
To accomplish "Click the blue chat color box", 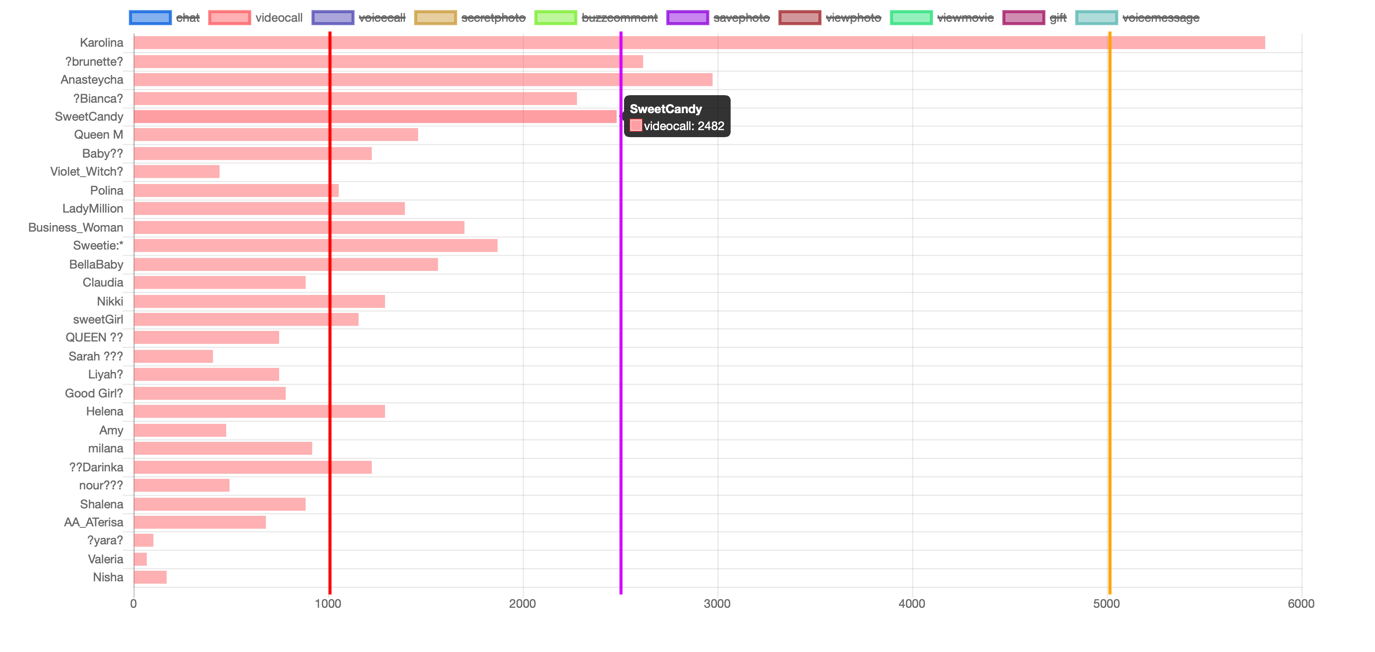I will (x=150, y=17).
